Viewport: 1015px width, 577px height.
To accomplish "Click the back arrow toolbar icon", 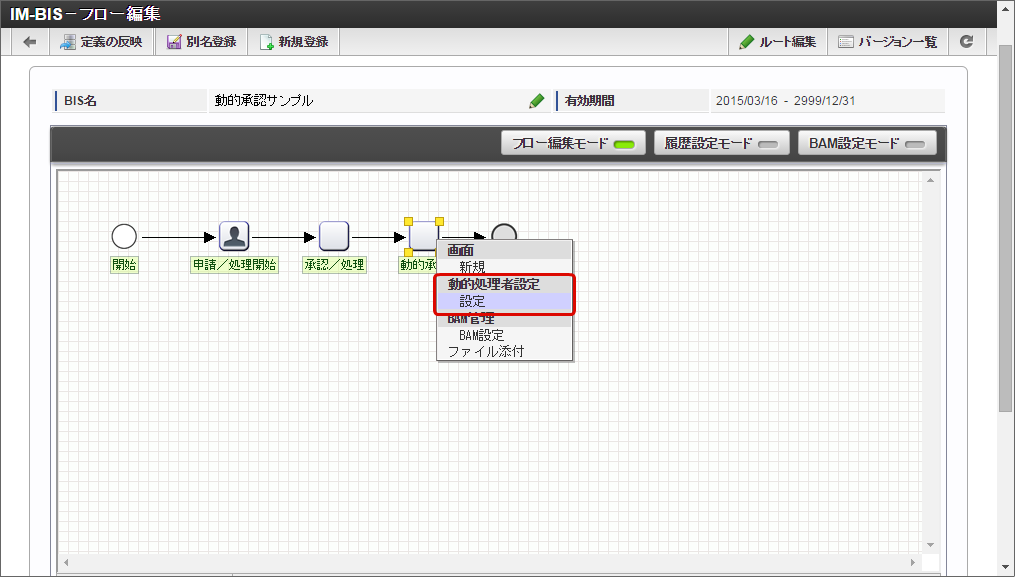I will coord(30,42).
